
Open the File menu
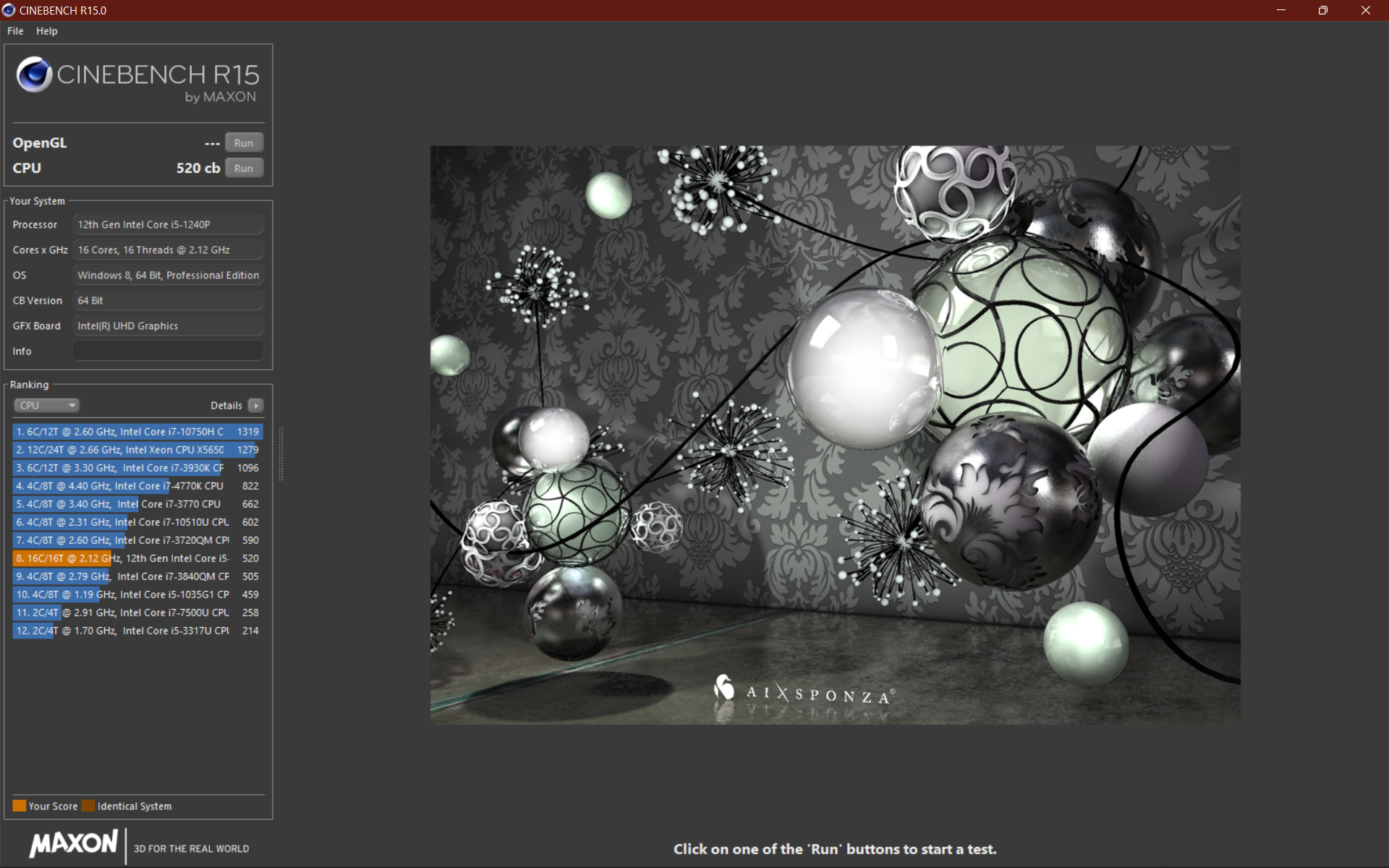15,31
